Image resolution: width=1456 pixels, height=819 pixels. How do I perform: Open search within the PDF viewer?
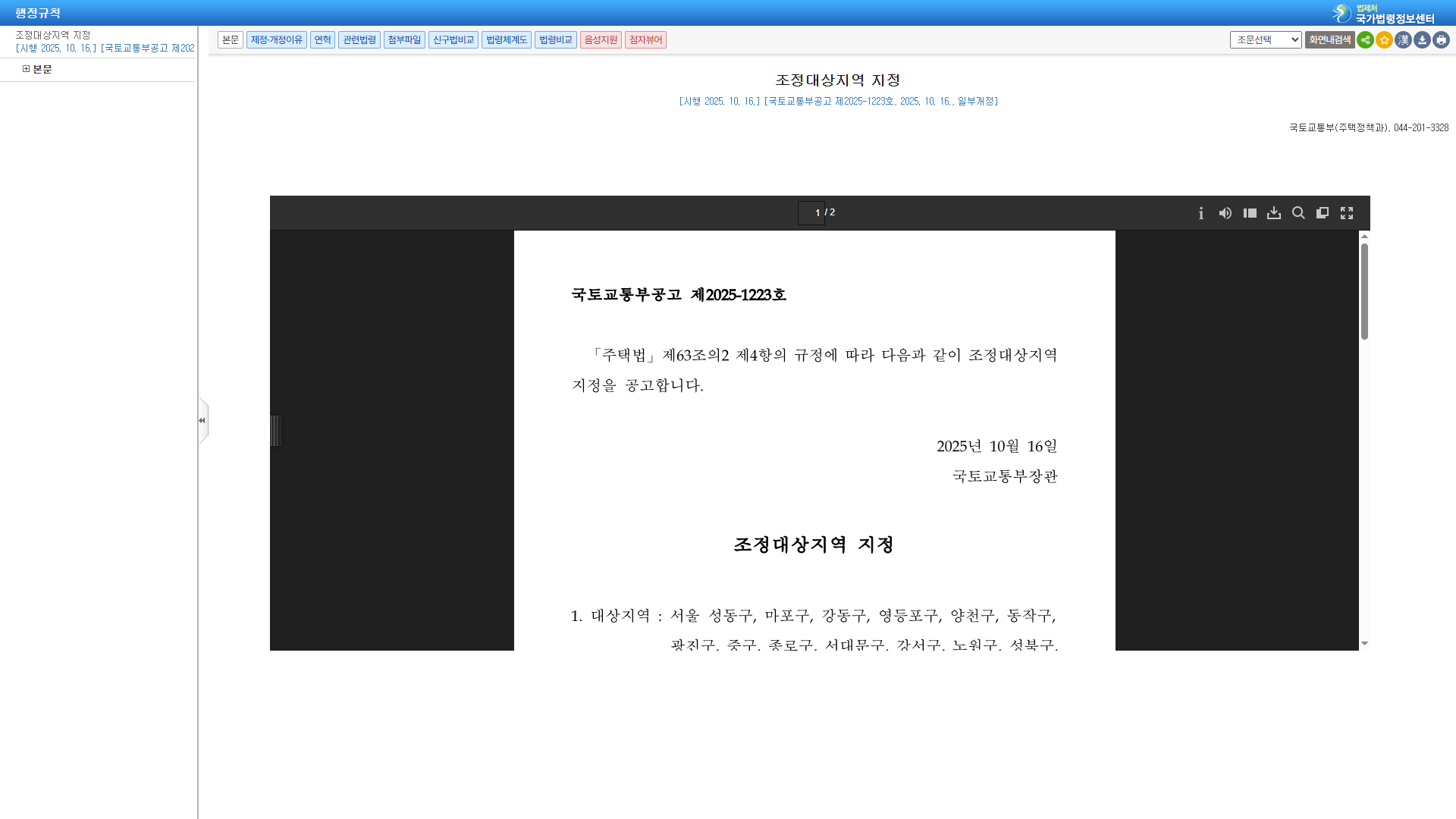[1298, 213]
